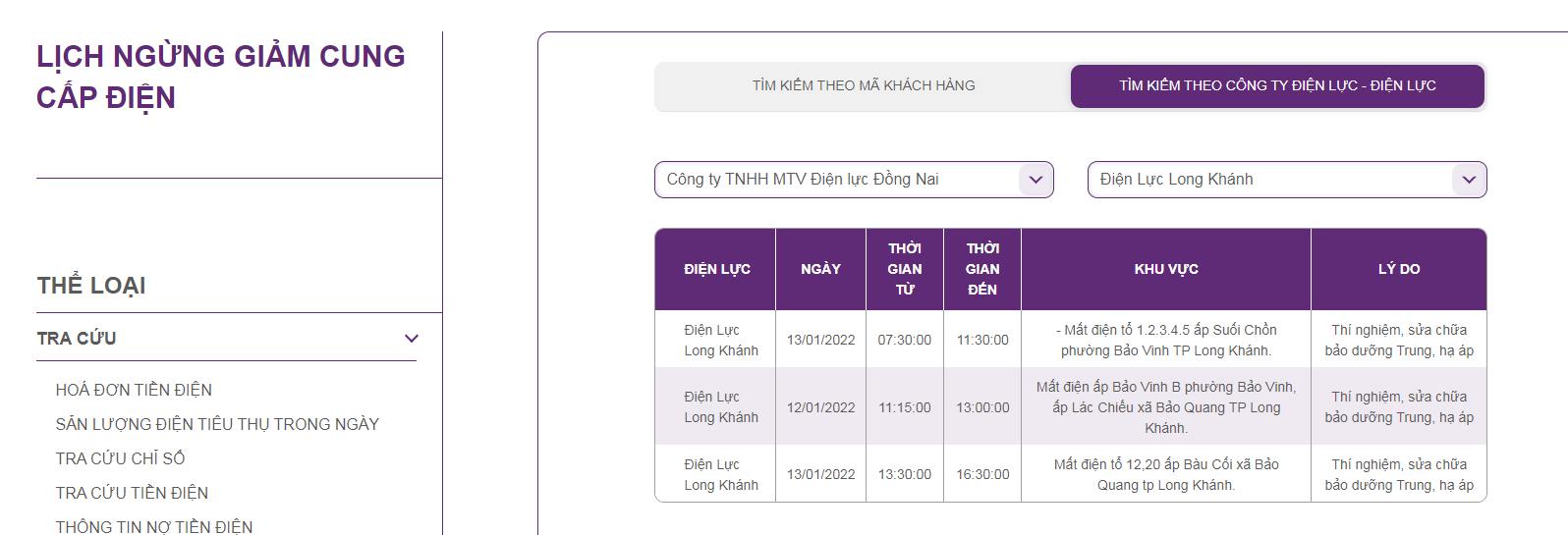Click the chevron icon of company dropdown
Viewport: 1568px width, 535px height.
click(1036, 180)
